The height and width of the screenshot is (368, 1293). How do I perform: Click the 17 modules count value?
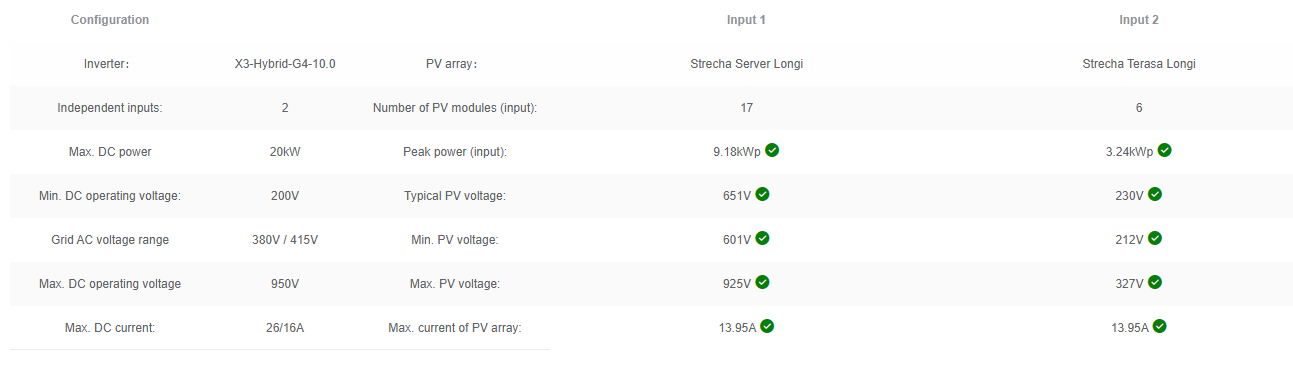click(x=747, y=108)
